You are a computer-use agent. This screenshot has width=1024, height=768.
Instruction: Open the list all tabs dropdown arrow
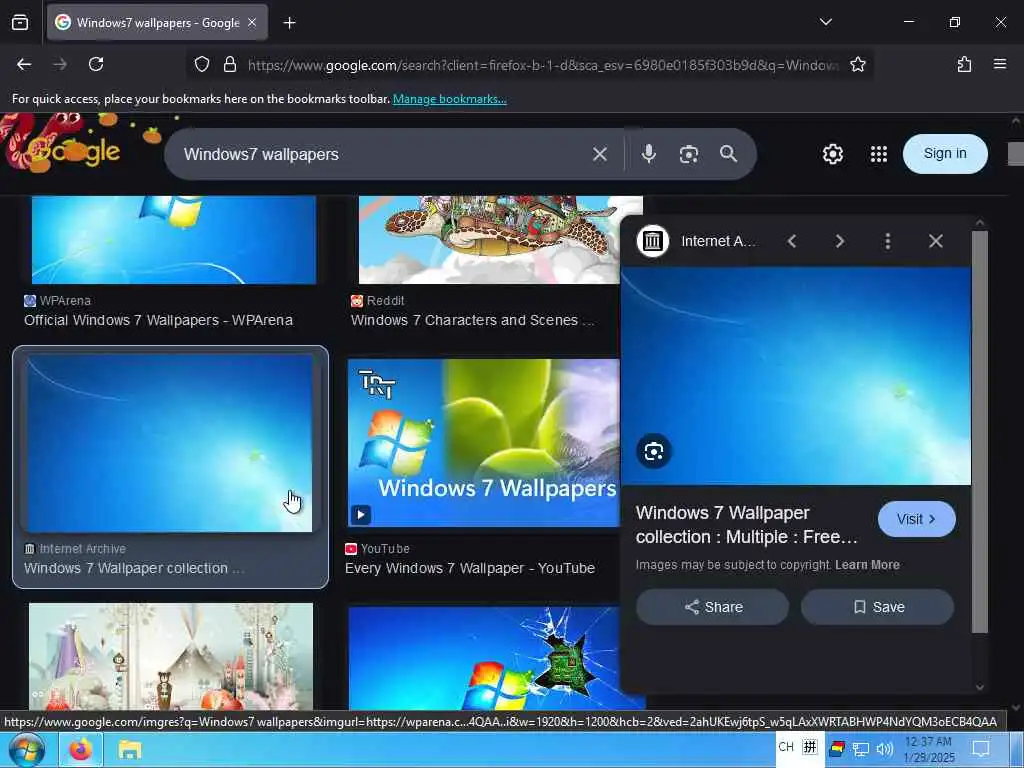pos(825,22)
